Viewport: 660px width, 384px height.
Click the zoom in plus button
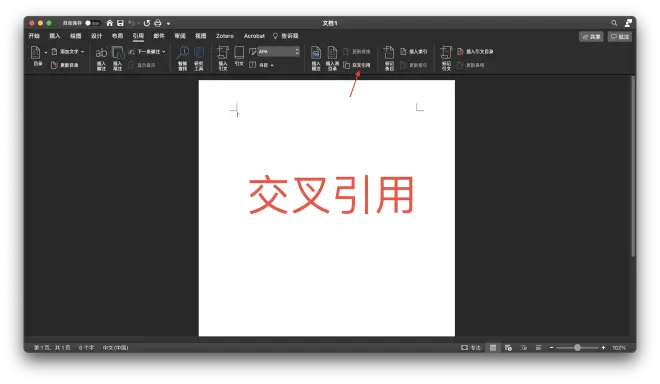coord(603,348)
